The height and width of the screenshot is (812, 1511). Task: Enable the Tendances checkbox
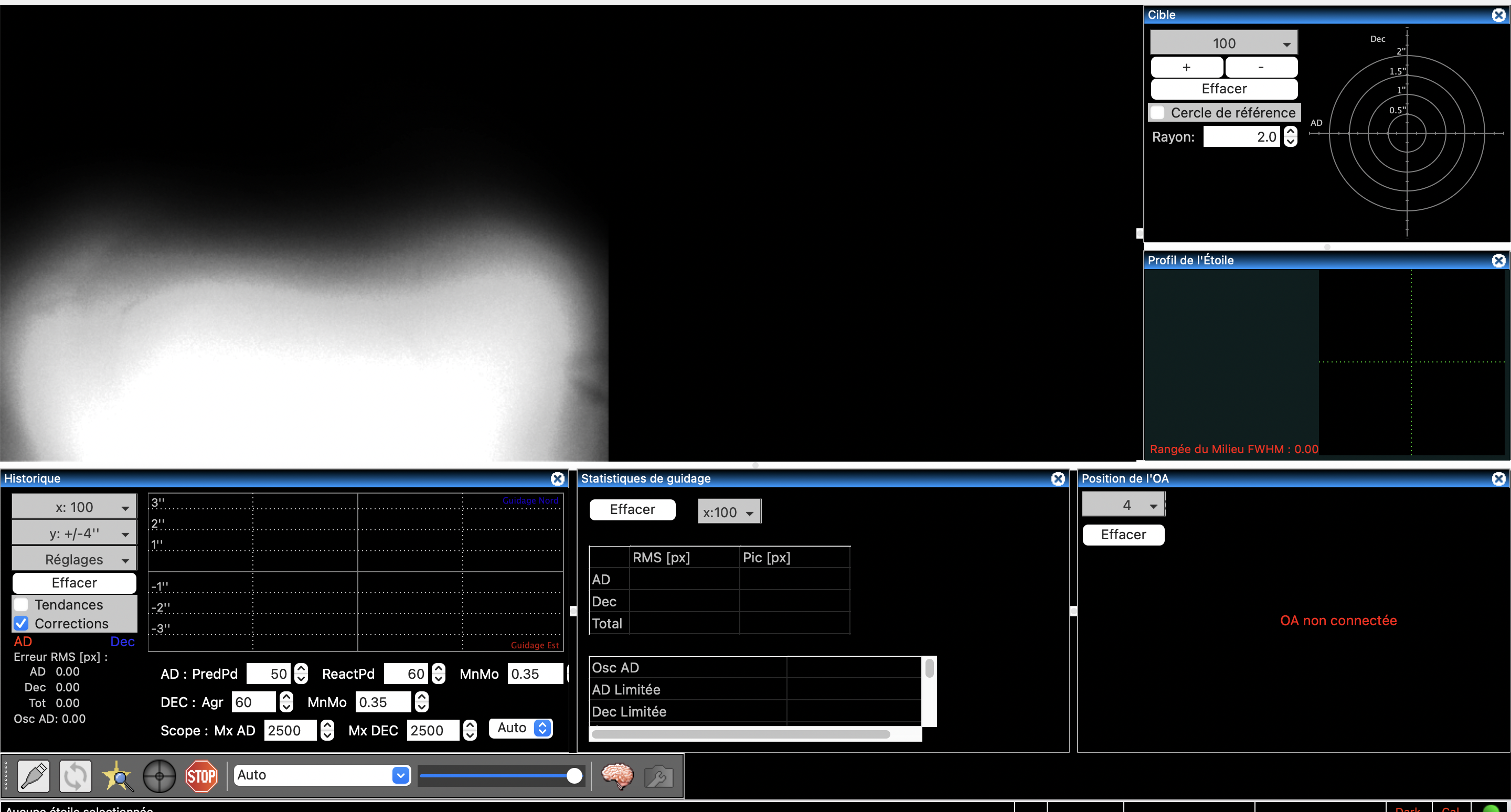[x=21, y=604]
